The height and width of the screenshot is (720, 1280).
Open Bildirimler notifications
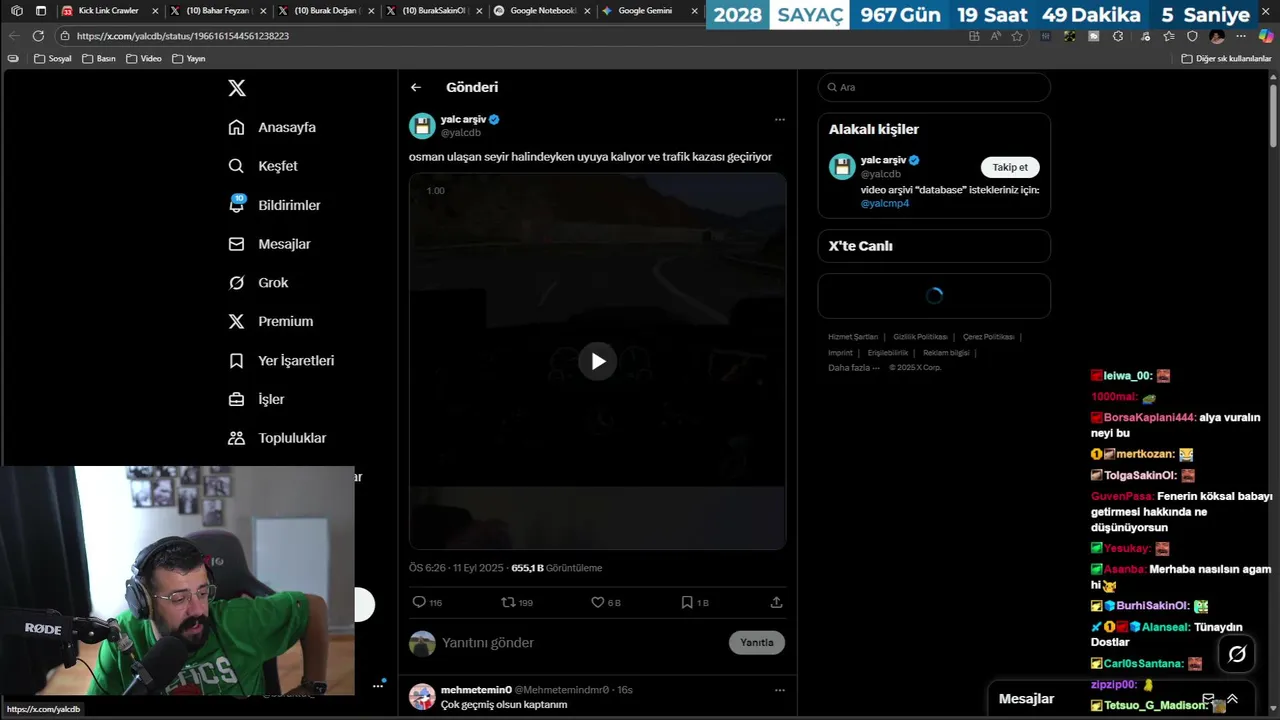point(274,205)
